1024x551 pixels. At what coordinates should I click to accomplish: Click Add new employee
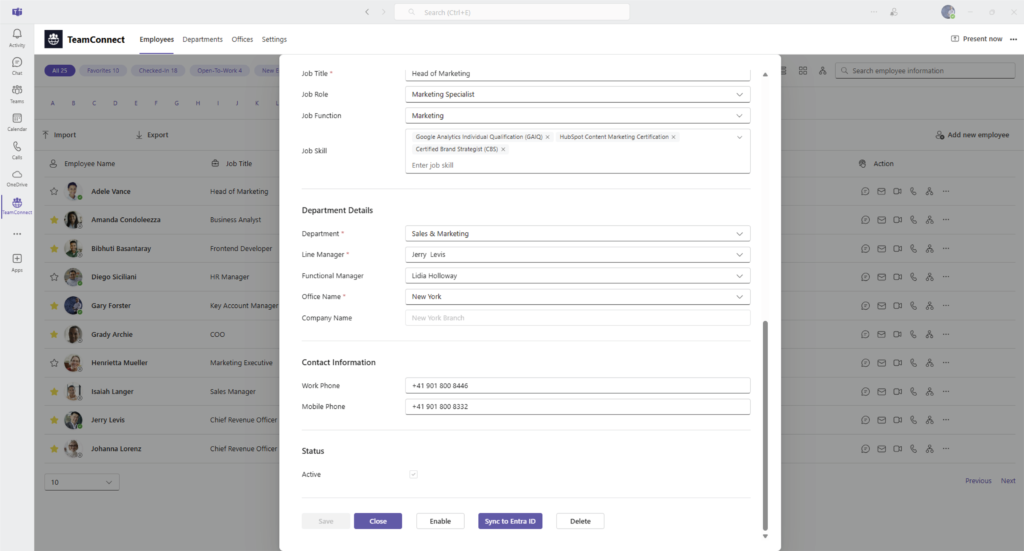[x=972, y=135]
